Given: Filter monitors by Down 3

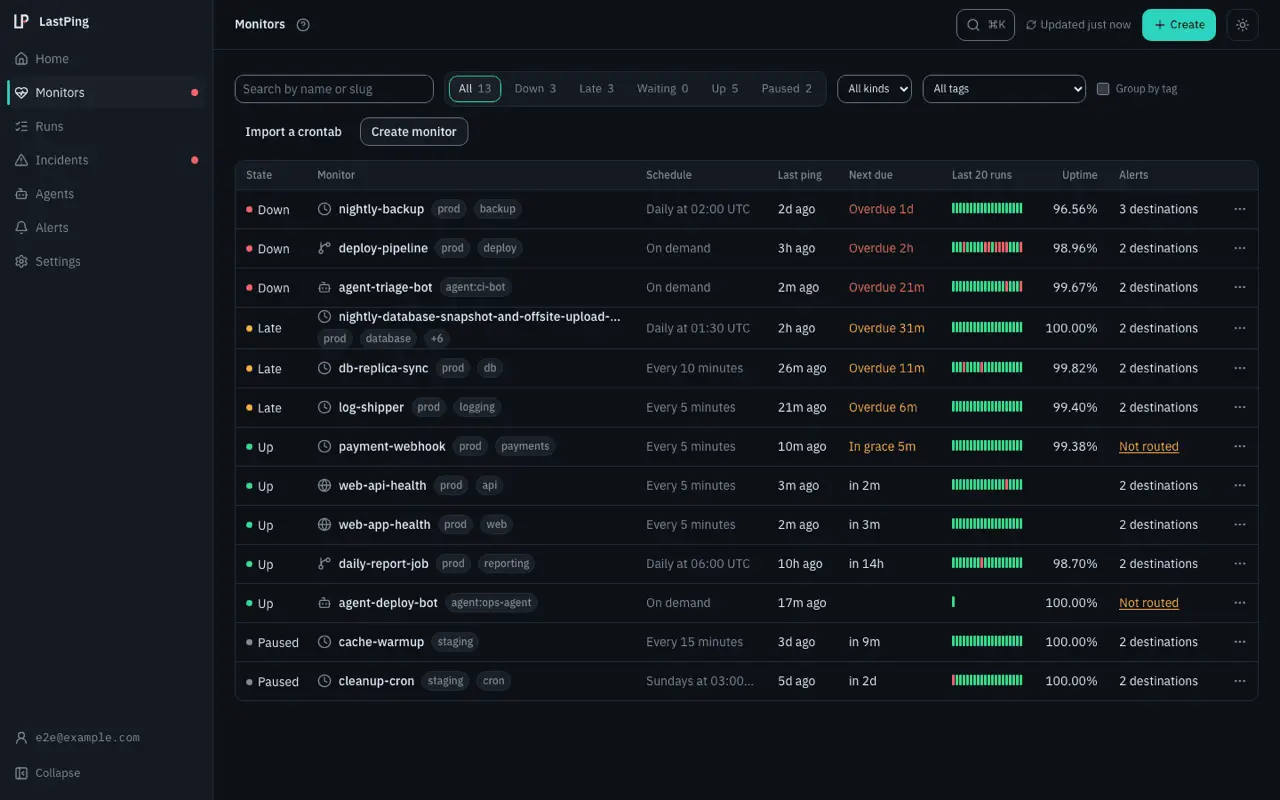Looking at the screenshot, I should point(535,89).
